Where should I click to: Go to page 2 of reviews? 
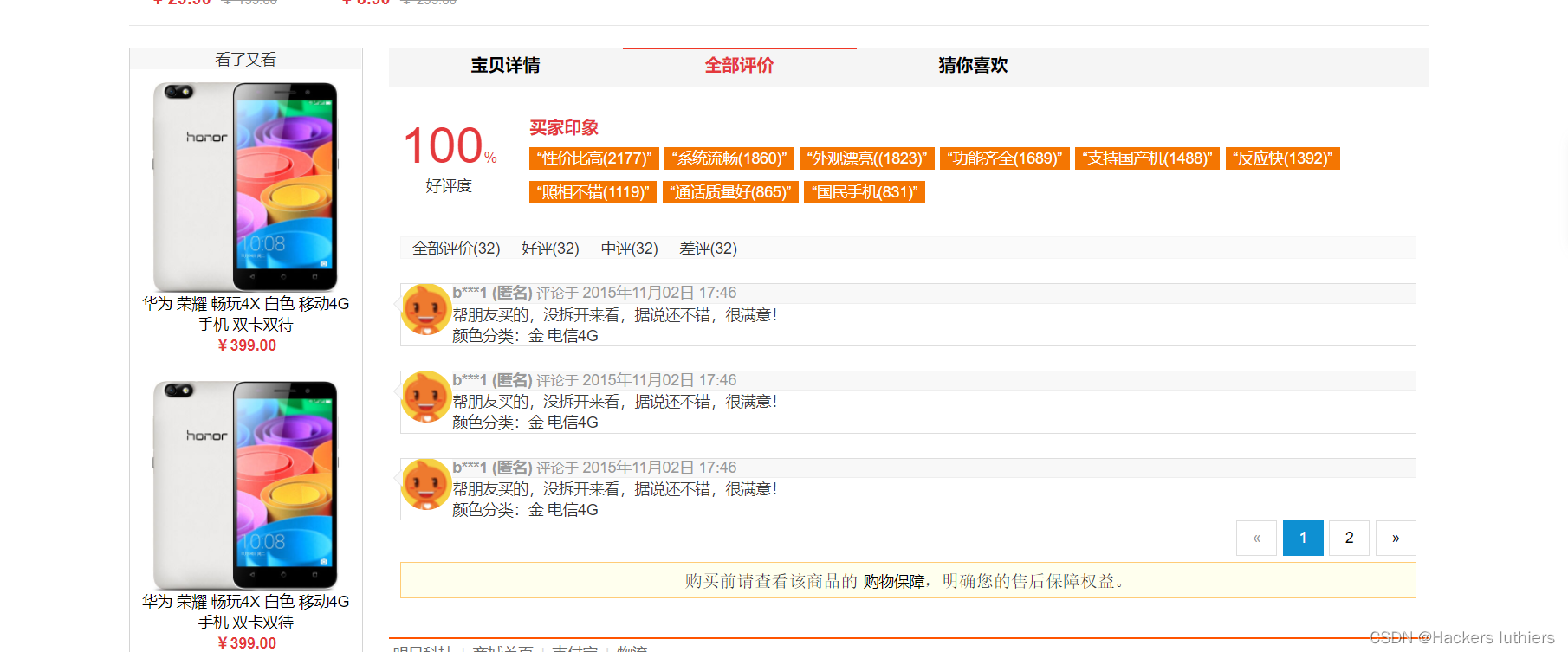(x=1349, y=538)
